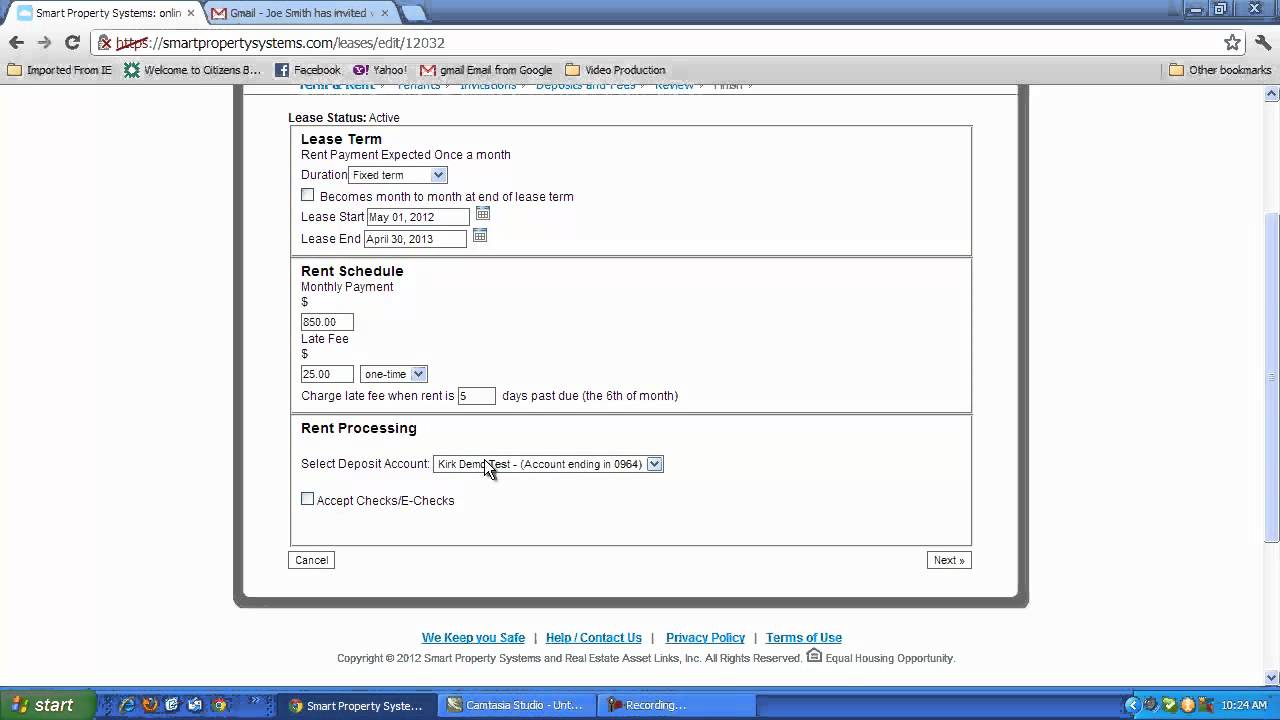Click the page vertical scrollbar thumb
Image resolution: width=1280 pixels, height=720 pixels.
click(x=1272, y=378)
